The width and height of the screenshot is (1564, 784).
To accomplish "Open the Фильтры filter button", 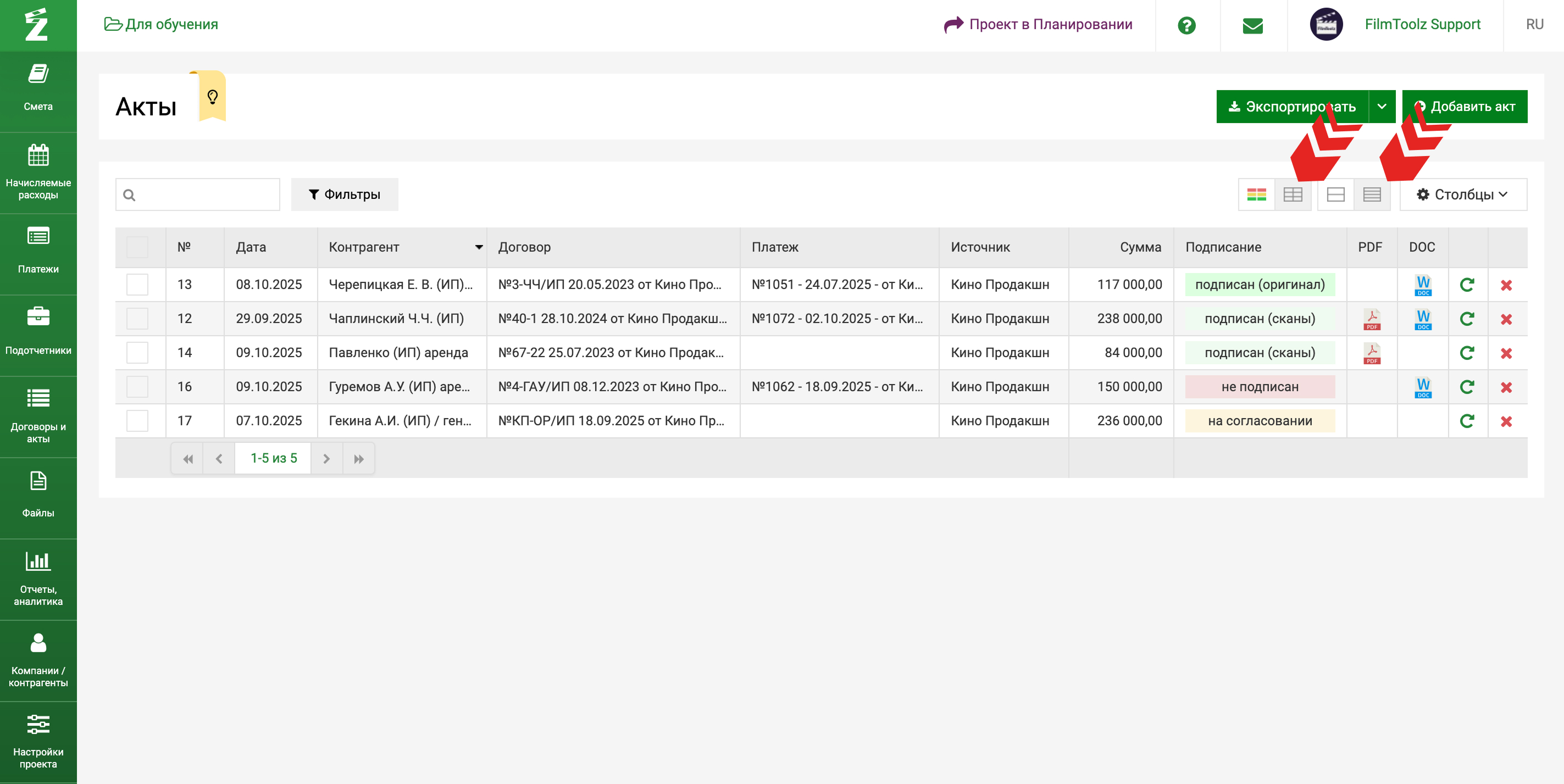I will (344, 194).
